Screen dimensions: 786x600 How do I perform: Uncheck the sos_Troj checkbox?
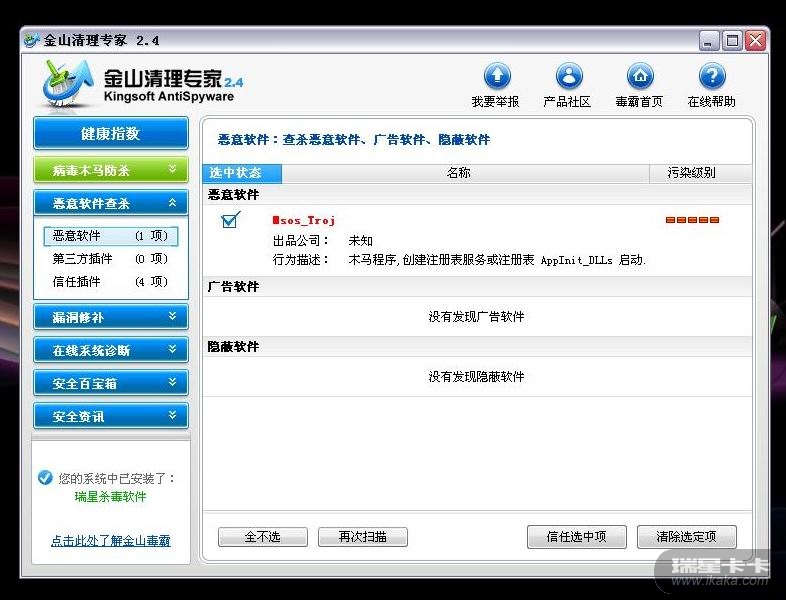[230, 220]
